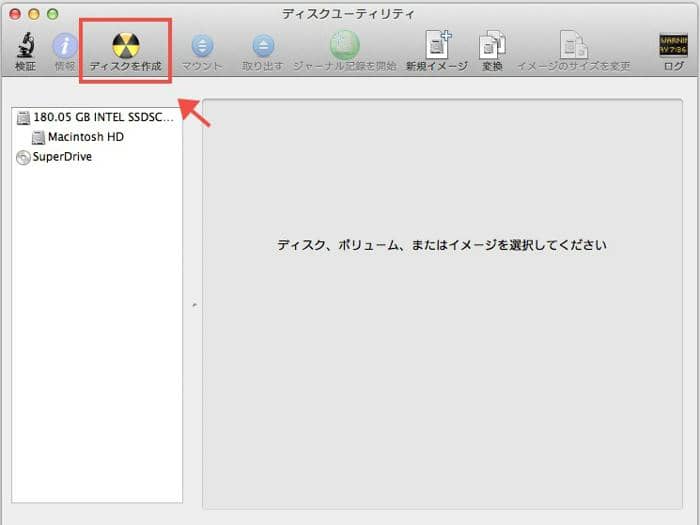Click the ディスクユーティリティ window title

pos(348,14)
